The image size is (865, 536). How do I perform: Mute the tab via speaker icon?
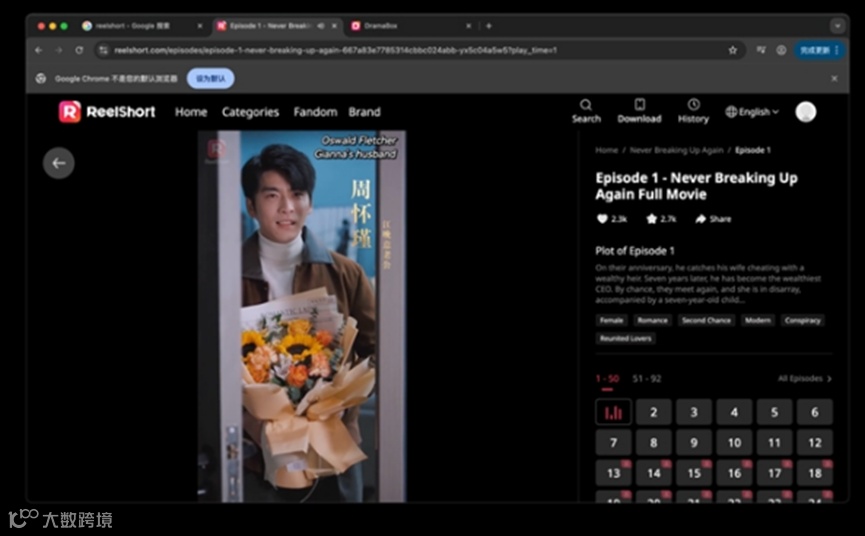tap(321, 26)
